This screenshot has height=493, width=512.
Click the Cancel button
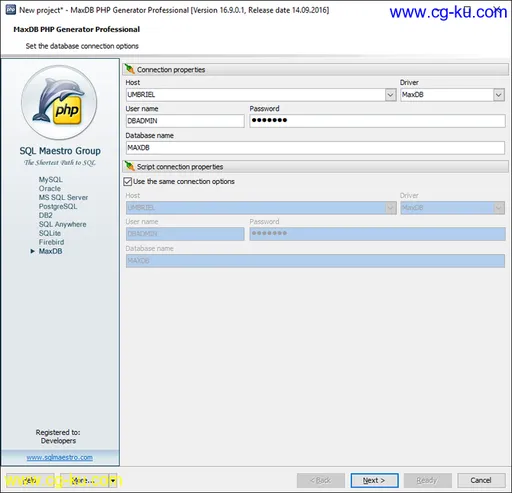tap(481, 480)
